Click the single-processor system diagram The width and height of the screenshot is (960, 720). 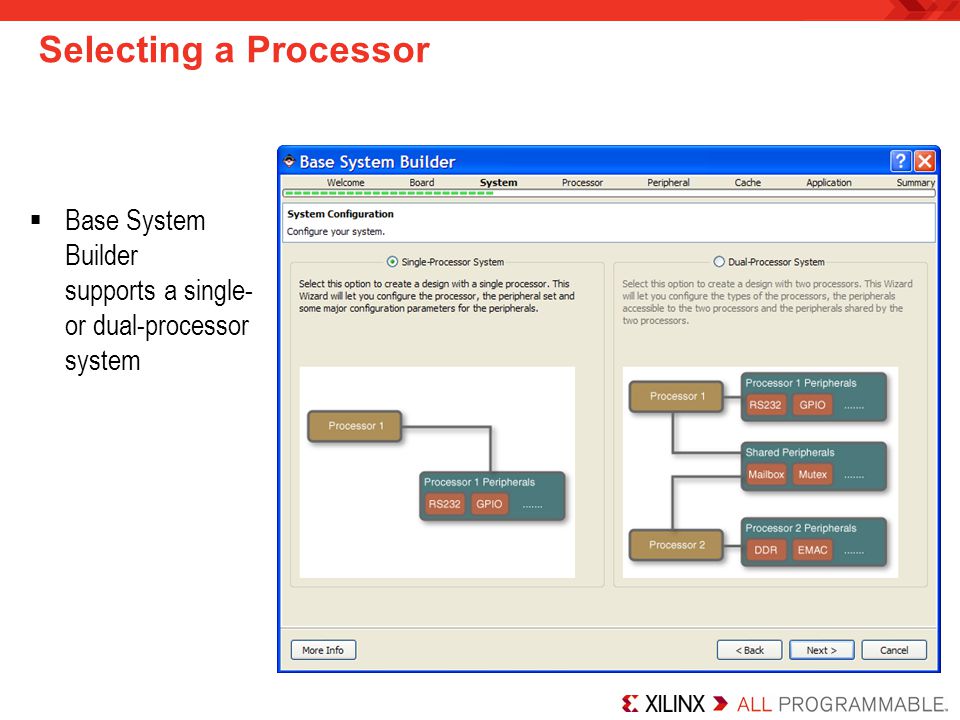(x=437, y=472)
